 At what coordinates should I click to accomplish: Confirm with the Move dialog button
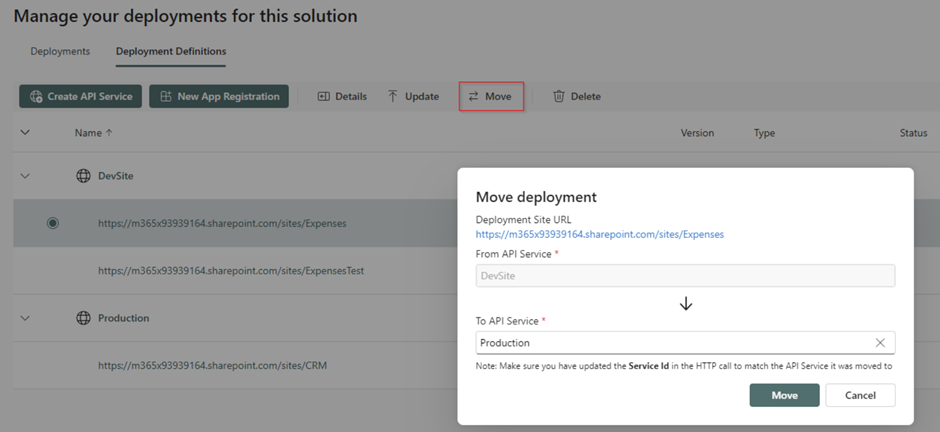784,395
